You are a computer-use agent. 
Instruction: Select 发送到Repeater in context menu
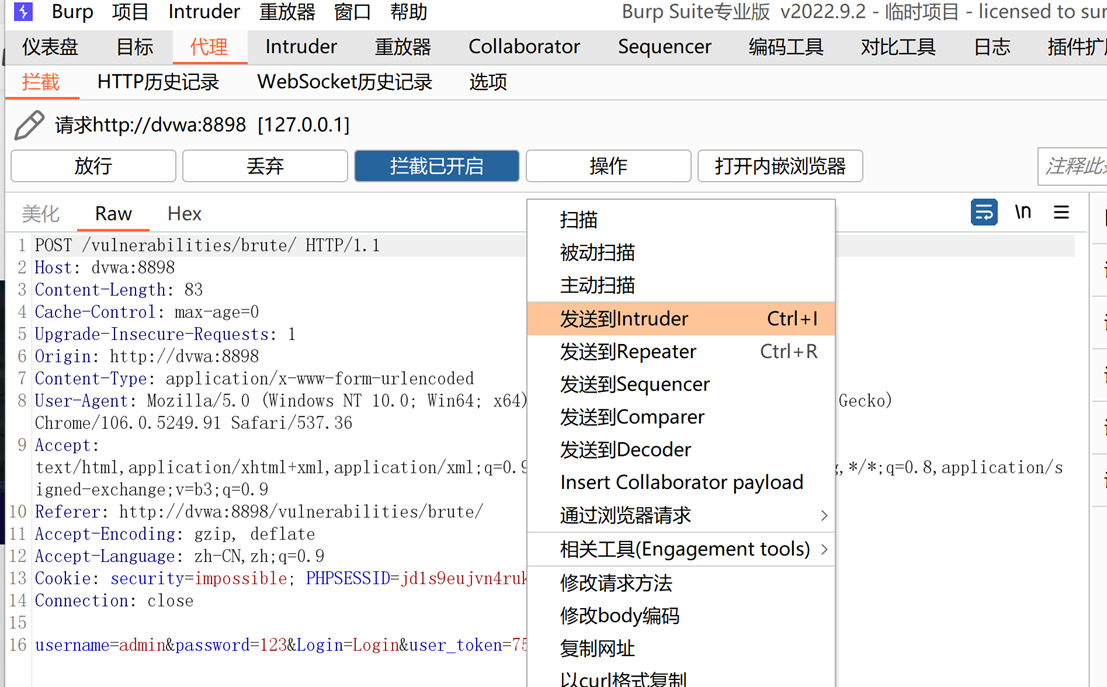681,351
